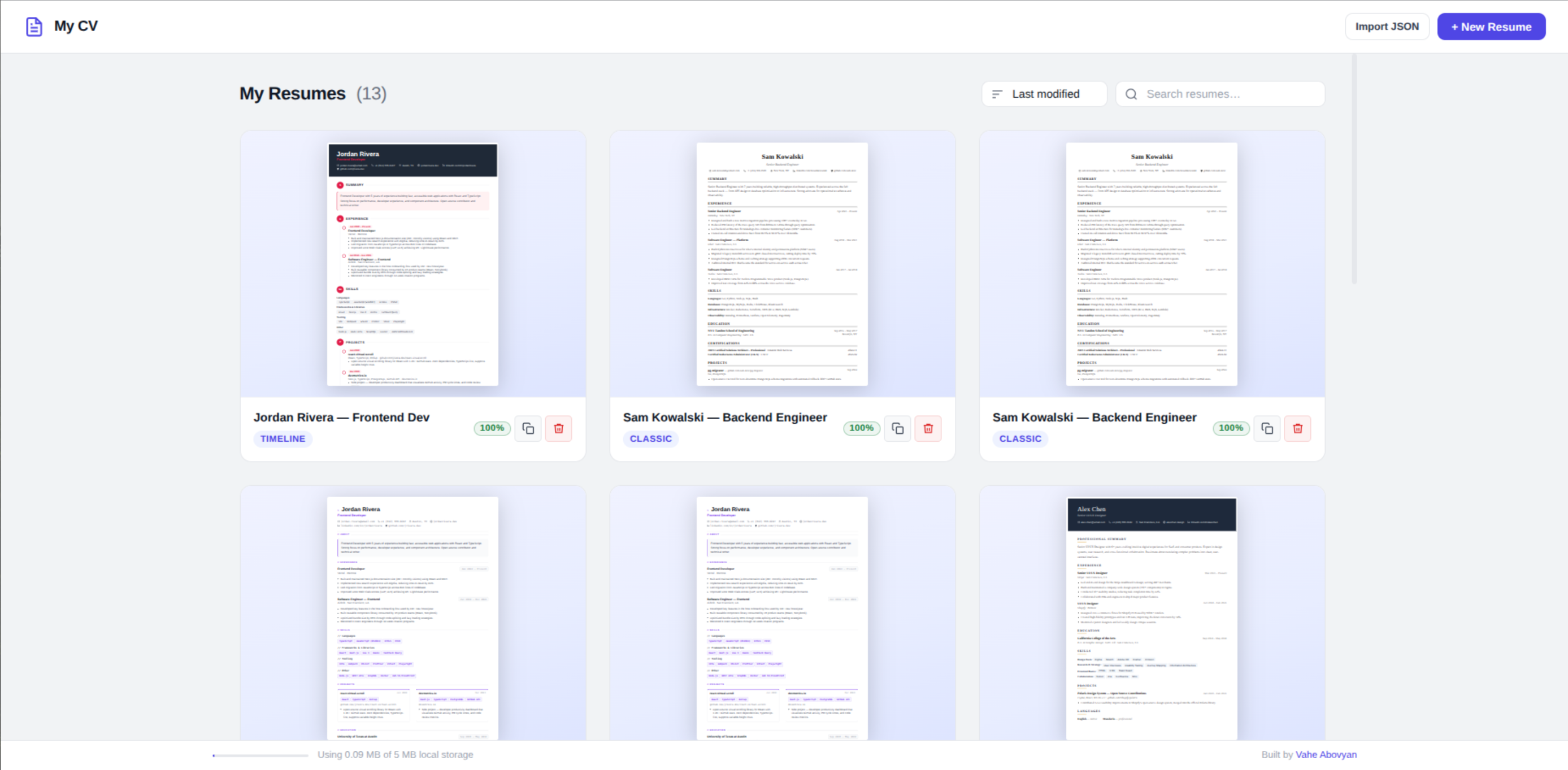Delete the first Sam Kowalski resume
Image resolution: width=1568 pixels, height=770 pixels.
[x=928, y=428]
